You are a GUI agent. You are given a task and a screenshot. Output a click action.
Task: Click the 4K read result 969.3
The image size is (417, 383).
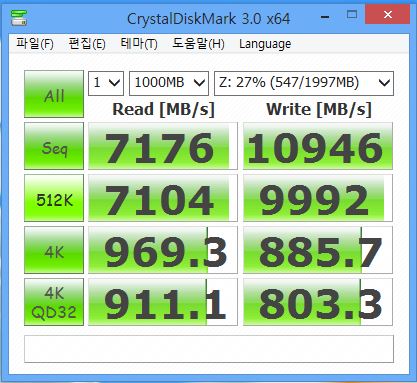163,250
